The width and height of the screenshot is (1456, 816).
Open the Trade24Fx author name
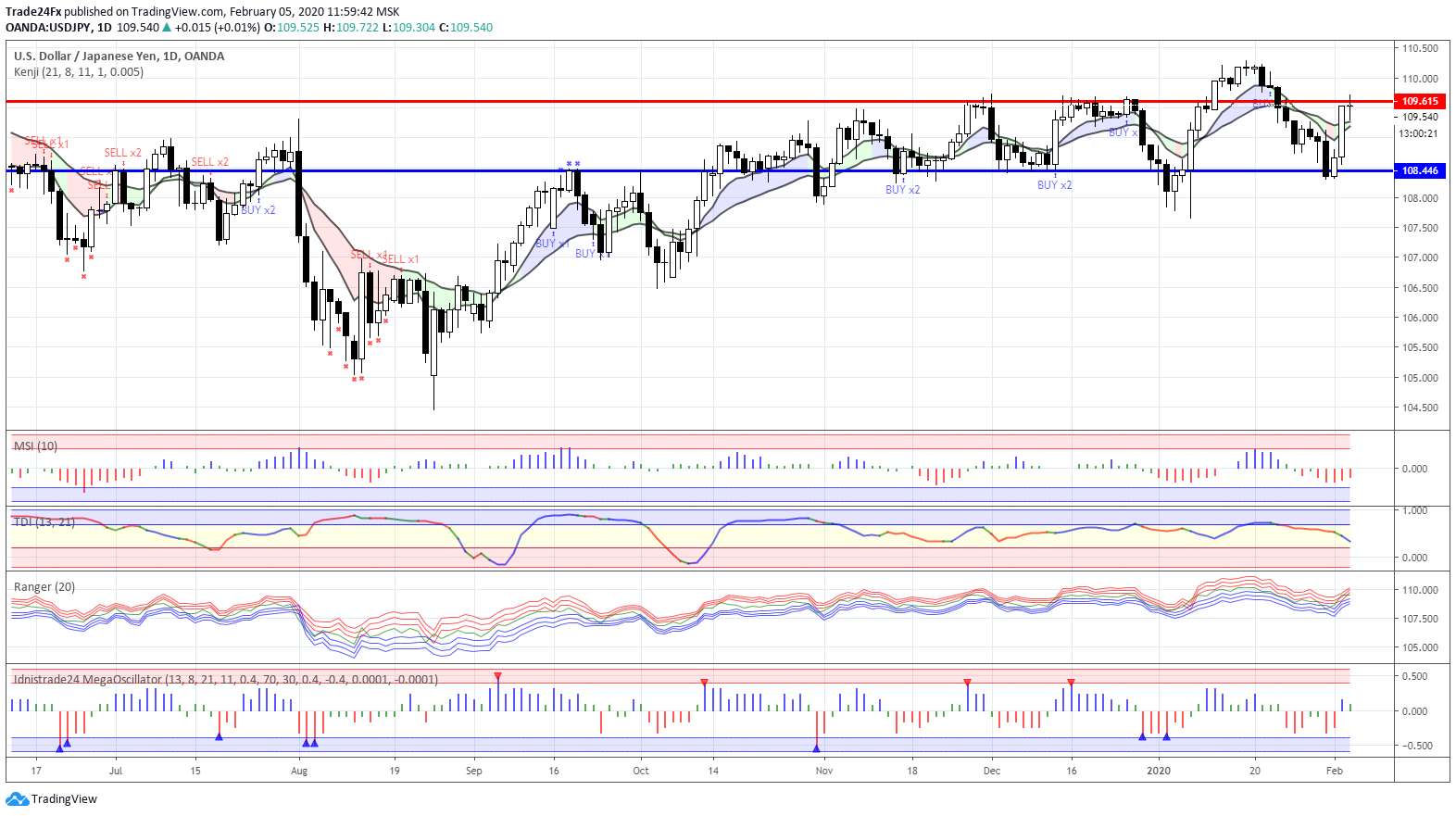pos(33,11)
